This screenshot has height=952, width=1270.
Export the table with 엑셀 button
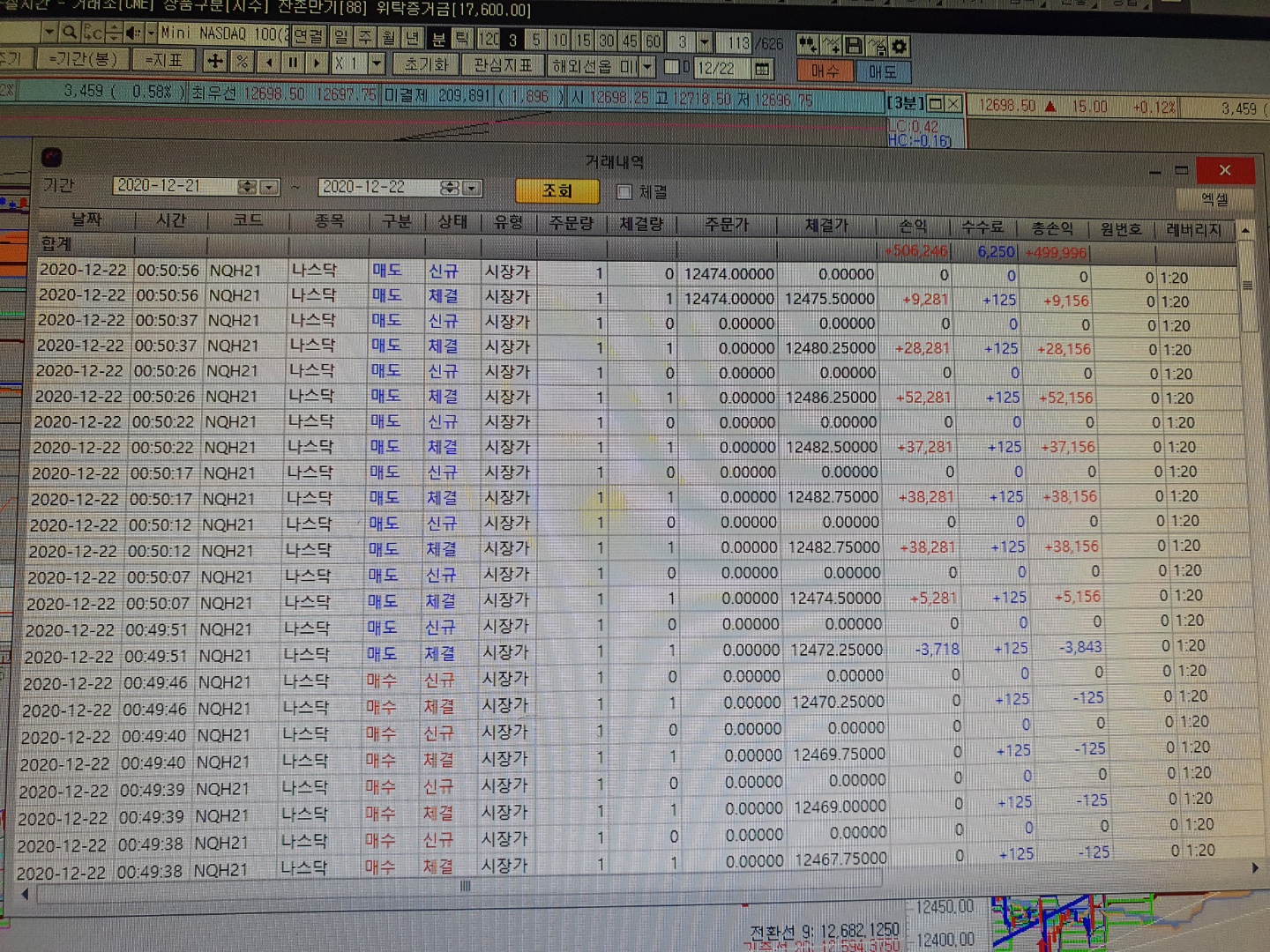point(1214,199)
